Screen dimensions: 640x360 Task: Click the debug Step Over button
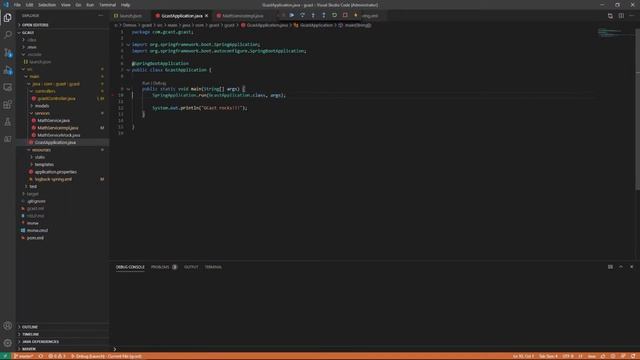[x=302, y=16]
